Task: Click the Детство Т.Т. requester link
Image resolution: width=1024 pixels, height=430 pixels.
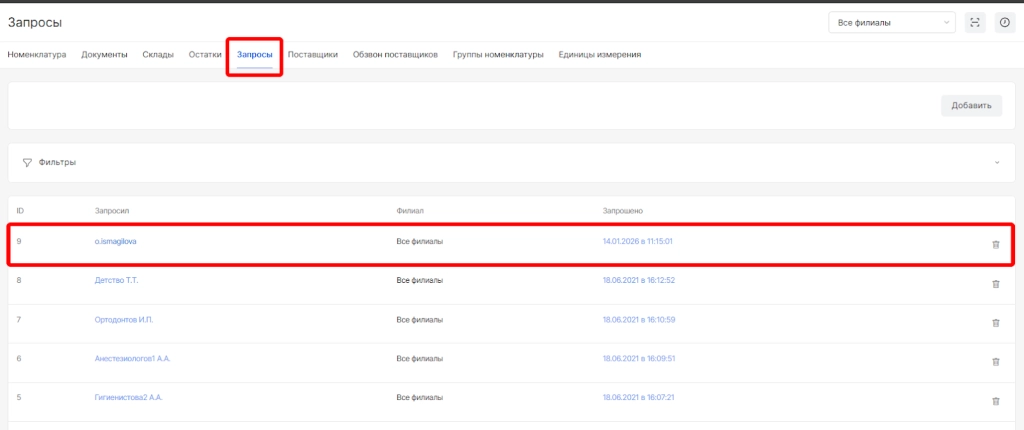Action: pyautogui.click(x=116, y=280)
